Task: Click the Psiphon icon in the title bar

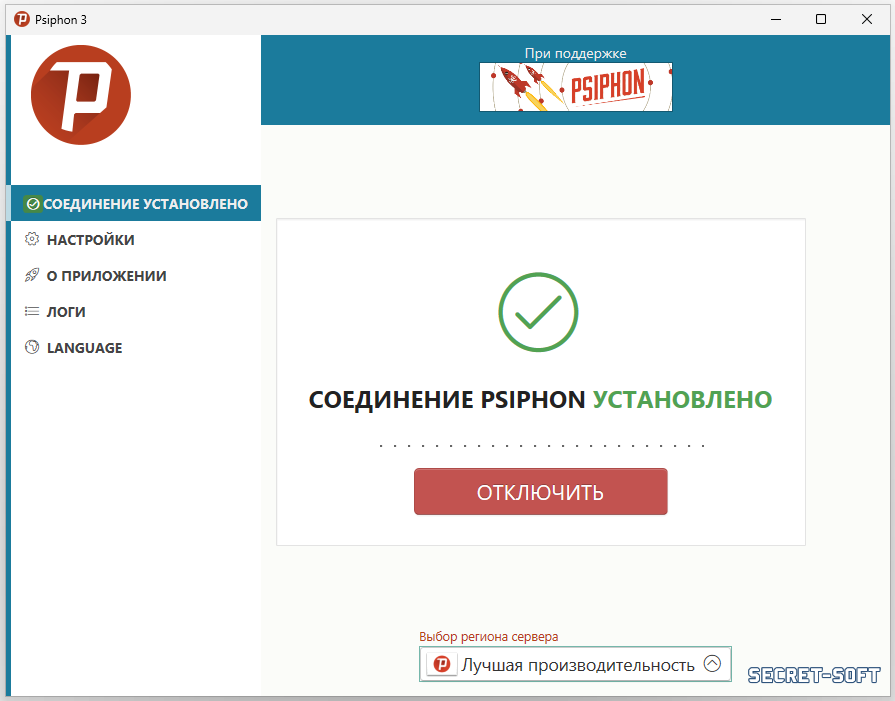Action: pyautogui.click(x=22, y=19)
